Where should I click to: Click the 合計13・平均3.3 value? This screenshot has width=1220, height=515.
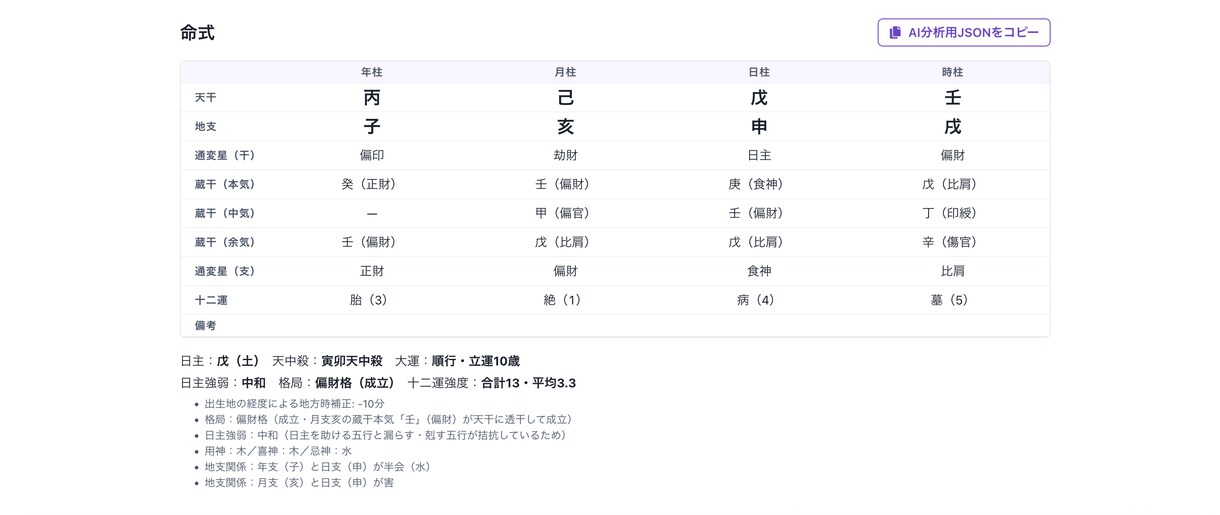(x=528, y=383)
